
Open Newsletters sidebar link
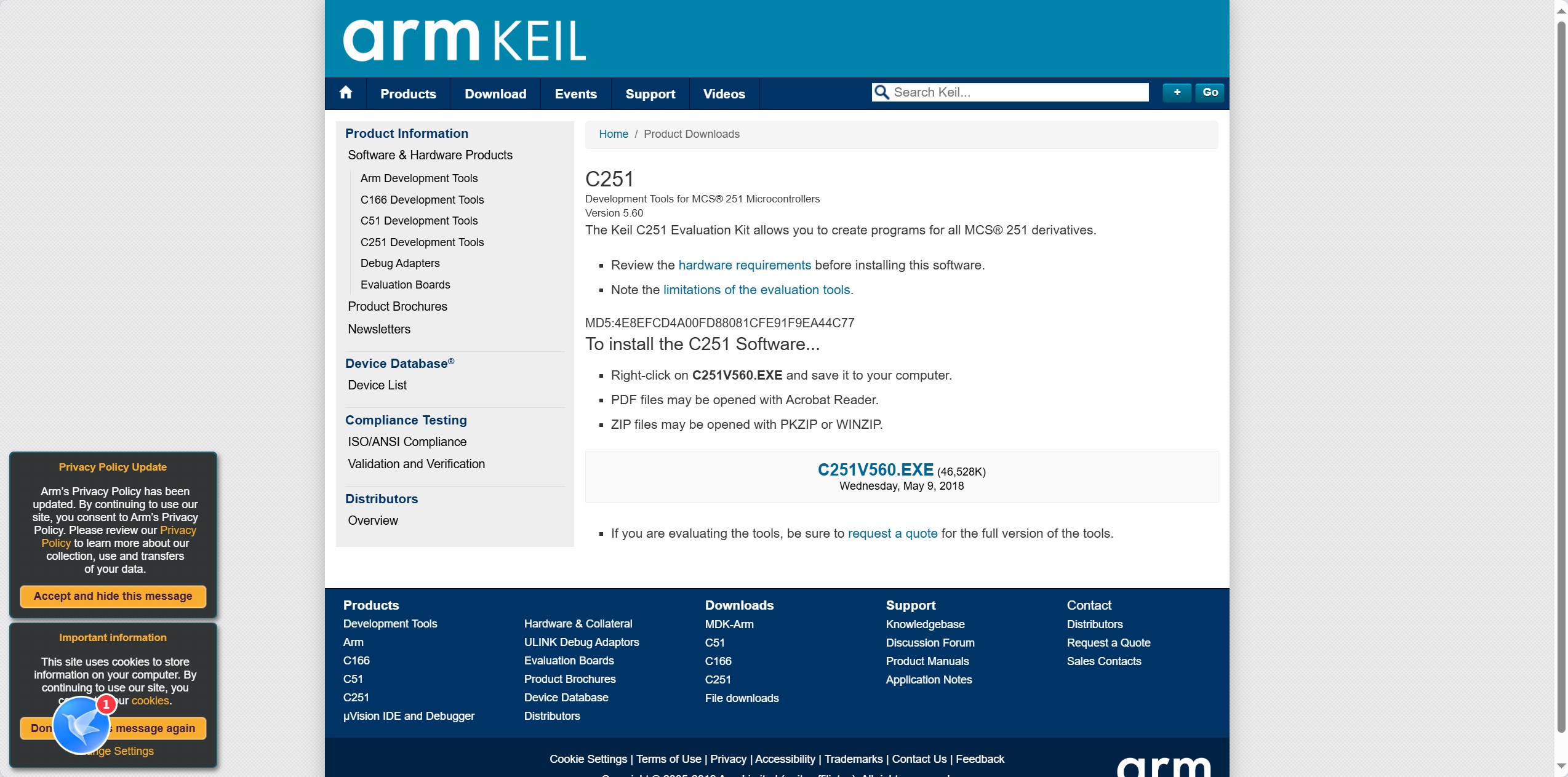379,329
